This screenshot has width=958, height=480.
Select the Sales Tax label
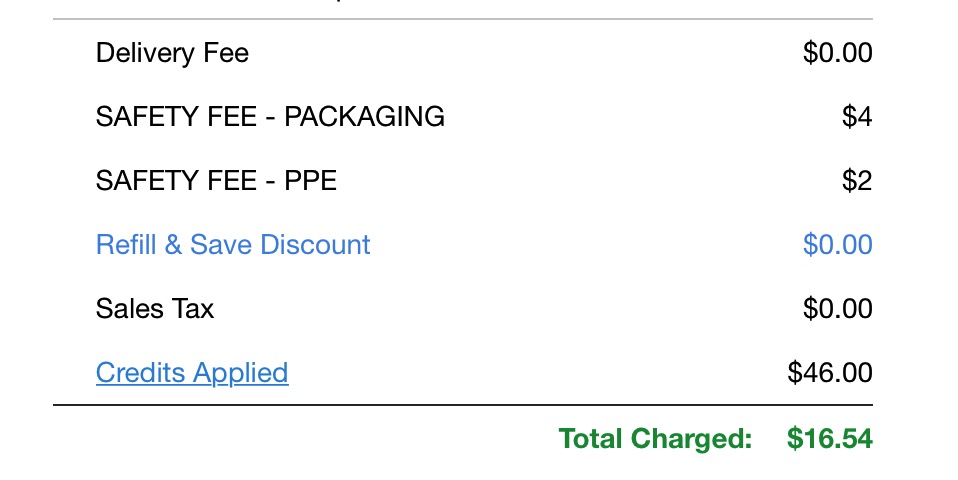coord(155,309)
